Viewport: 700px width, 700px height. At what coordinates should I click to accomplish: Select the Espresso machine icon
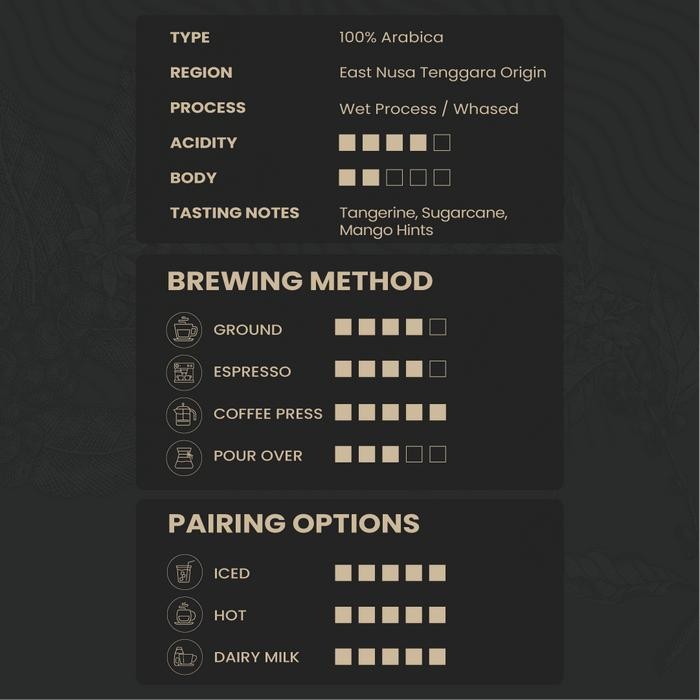(184, 372)
